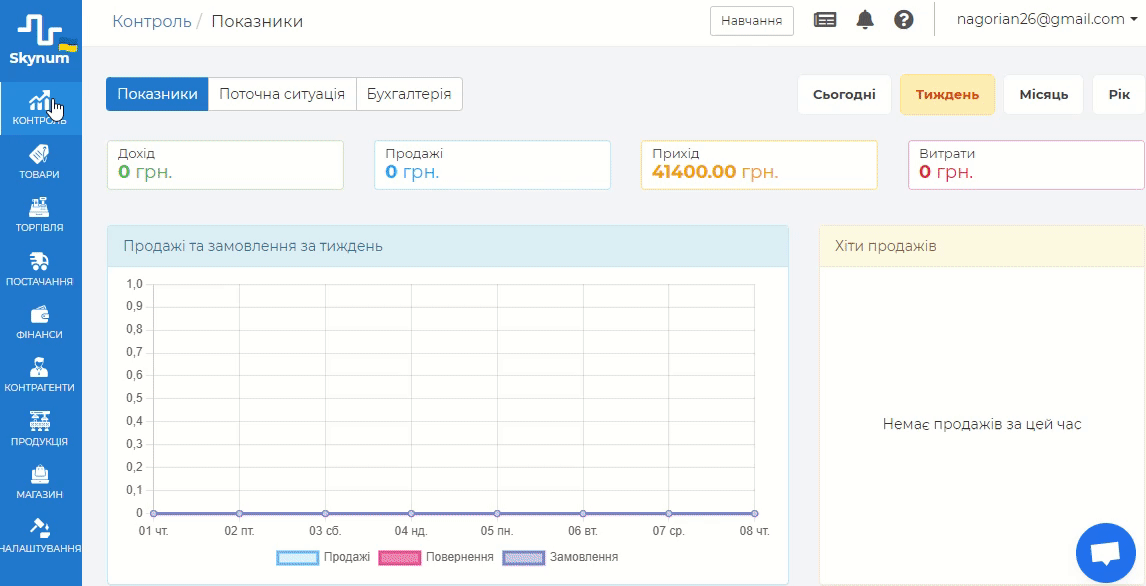Click the Показники breadcrumb text
The image size is (1146, 586).
click(x=257, y=21)
